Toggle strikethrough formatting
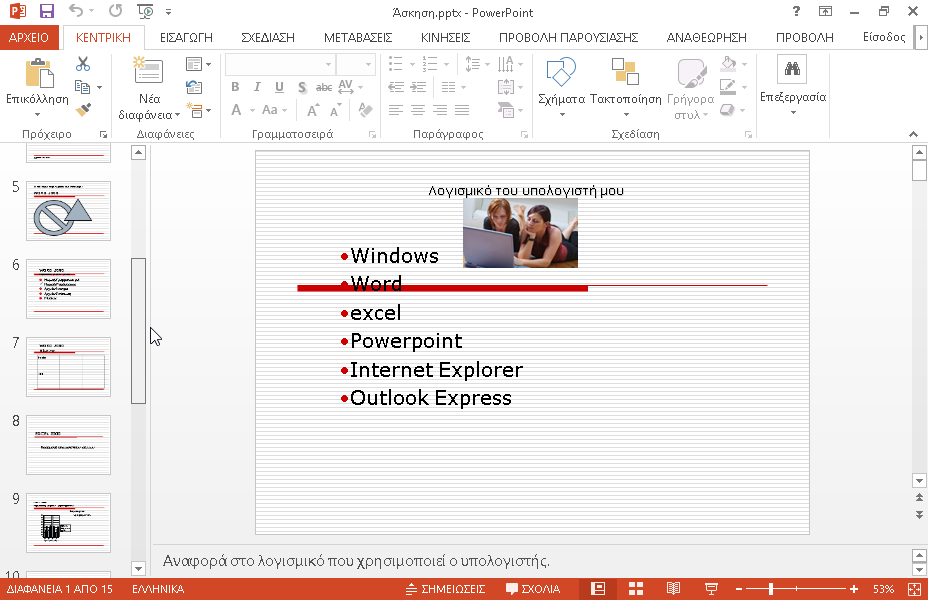Image resolution: width=928 pixels, height=600 pixels. (324, 88)
